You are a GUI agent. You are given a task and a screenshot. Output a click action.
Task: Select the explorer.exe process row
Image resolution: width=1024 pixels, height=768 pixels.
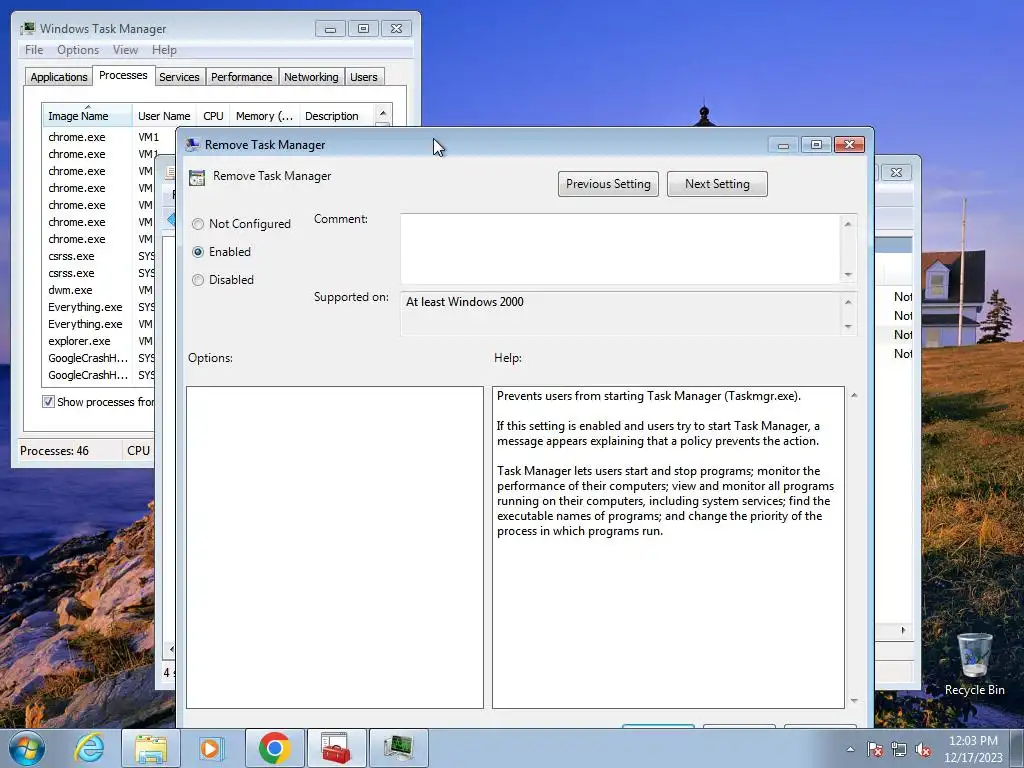98,341
